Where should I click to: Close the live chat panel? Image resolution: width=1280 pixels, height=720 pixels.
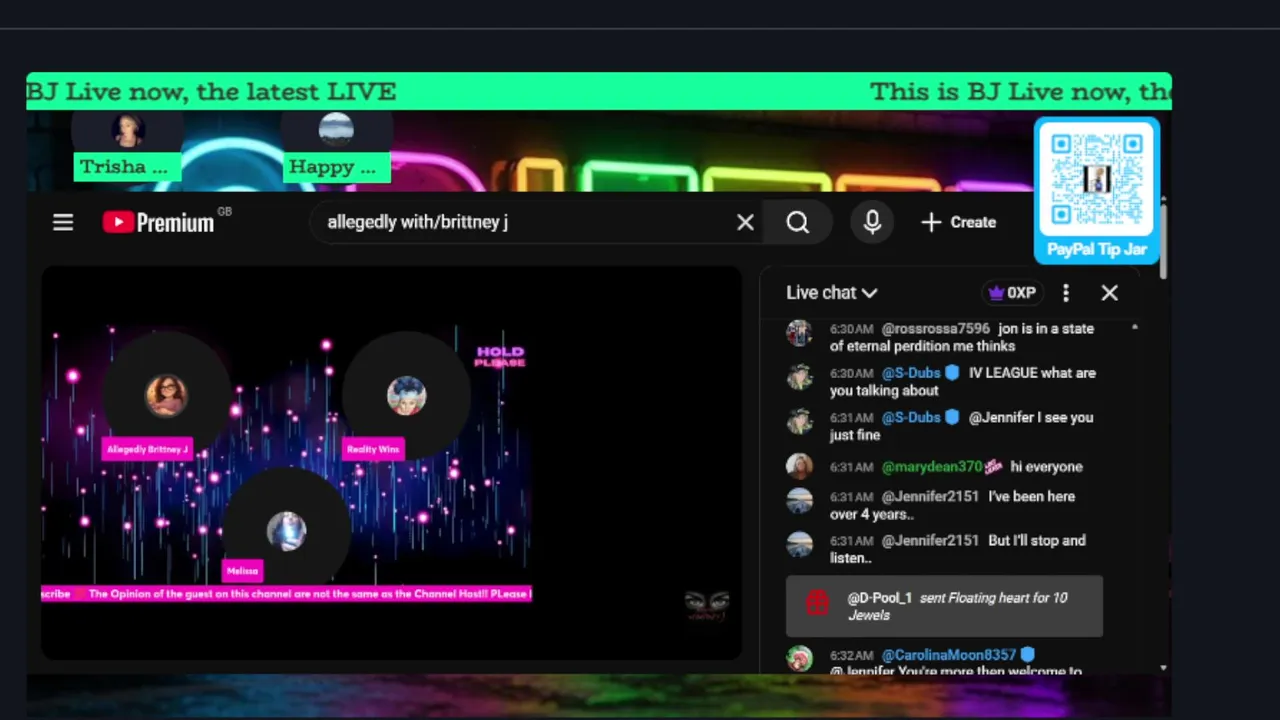click(1109, 293)
